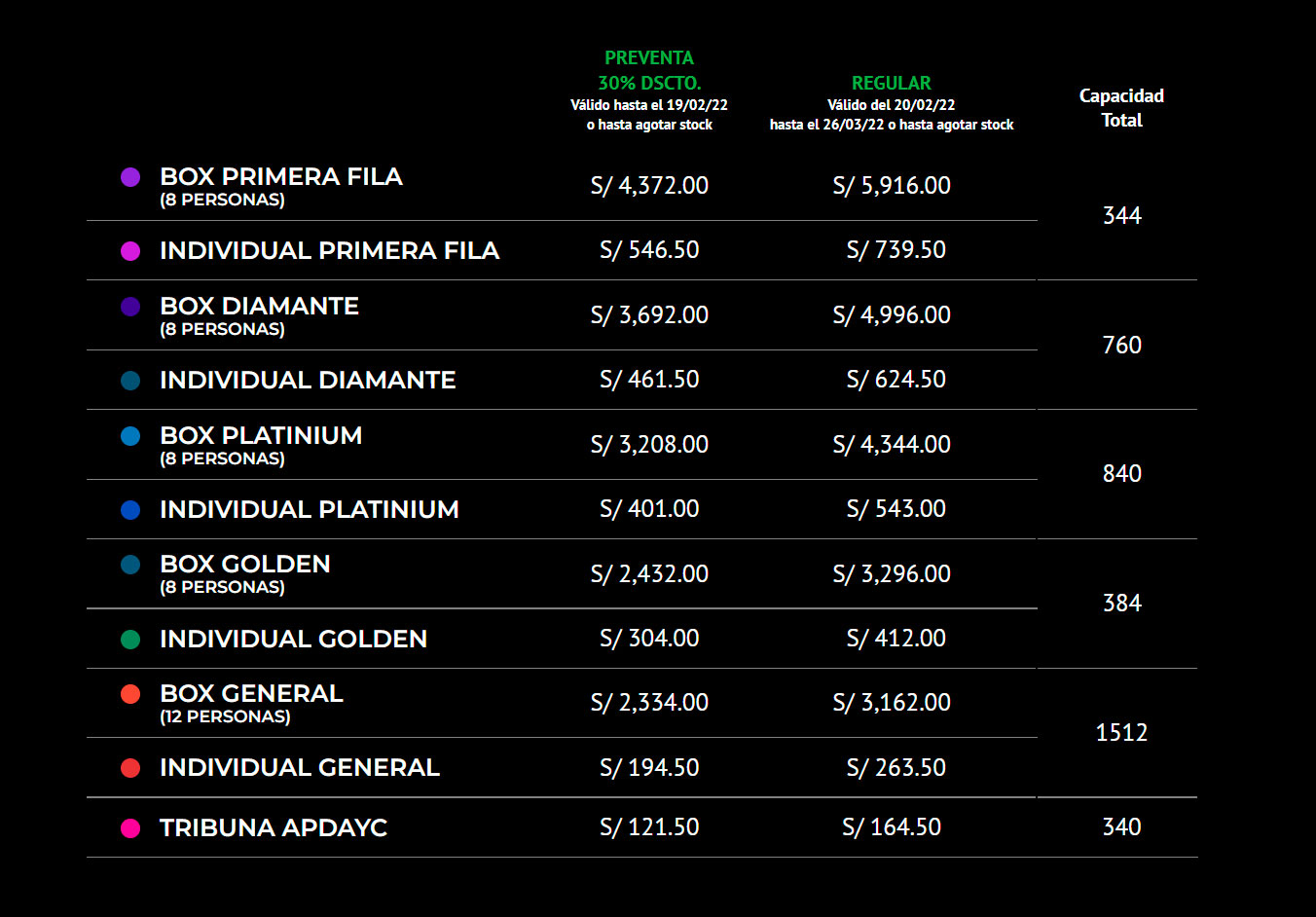
Task: Click the purple dot beside BOX PRIMERA FILA
Action: pyautogui.click(x=130, y=177)
